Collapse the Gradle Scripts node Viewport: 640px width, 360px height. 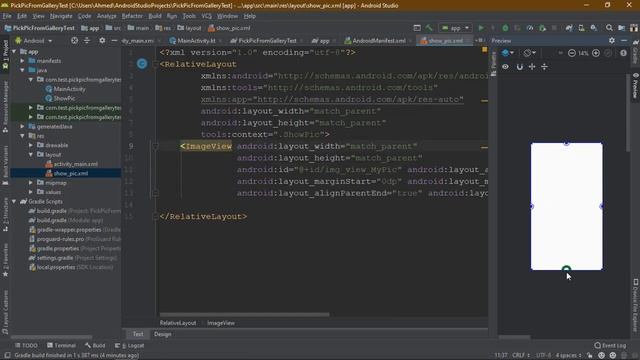pyautogui.click(x=14, y=202)
